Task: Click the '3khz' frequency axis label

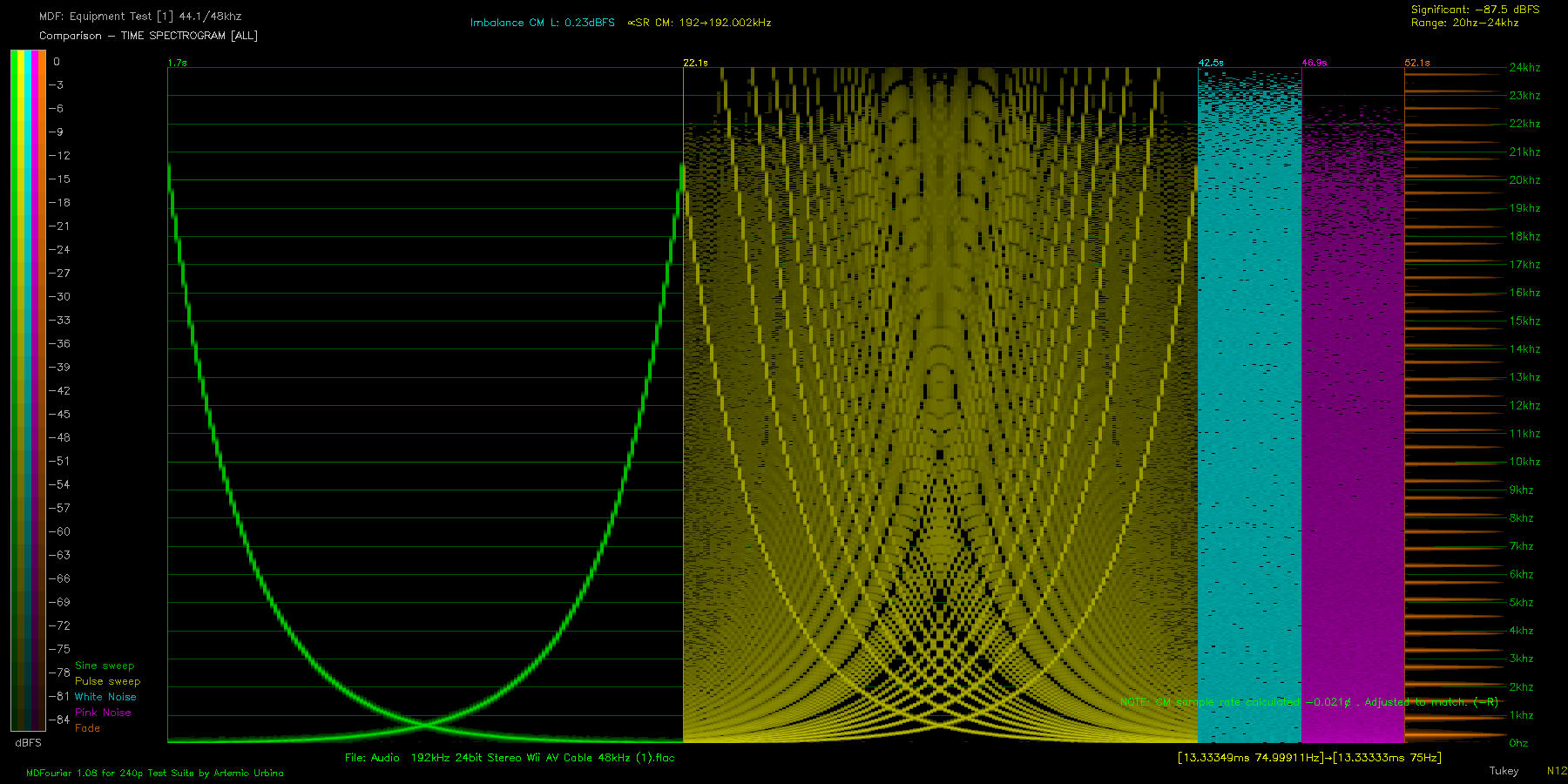Action: click(1522, 659)
